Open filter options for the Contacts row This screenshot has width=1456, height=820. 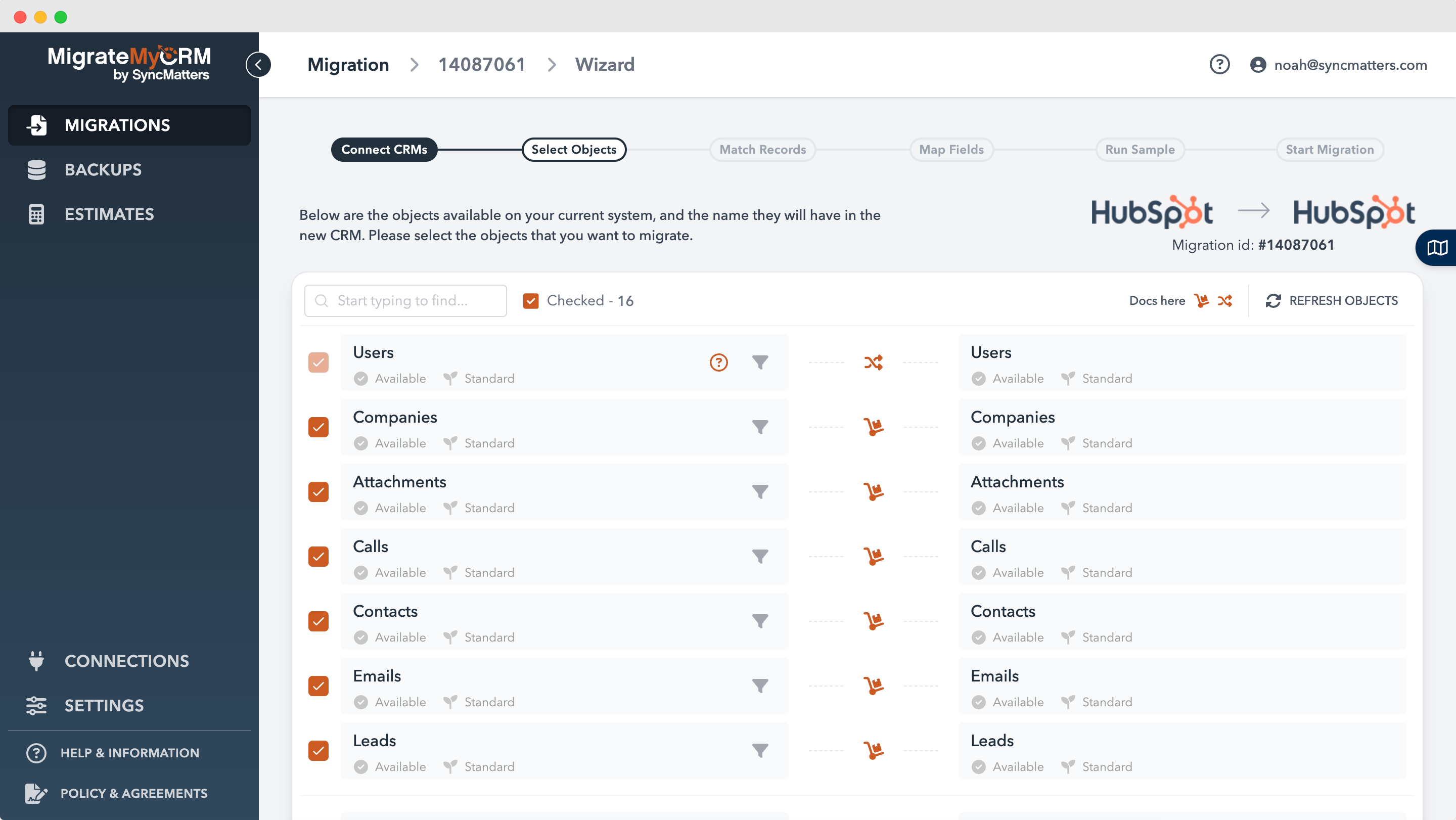point(761,620)
